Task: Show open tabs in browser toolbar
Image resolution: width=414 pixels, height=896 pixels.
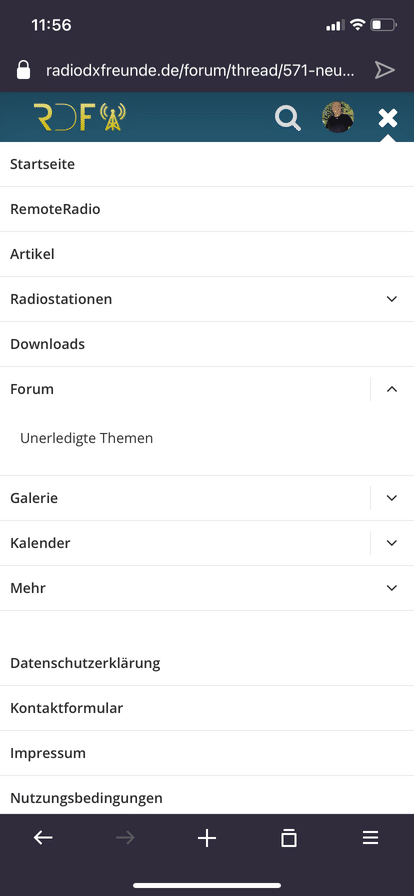Action: coord(289,838)
